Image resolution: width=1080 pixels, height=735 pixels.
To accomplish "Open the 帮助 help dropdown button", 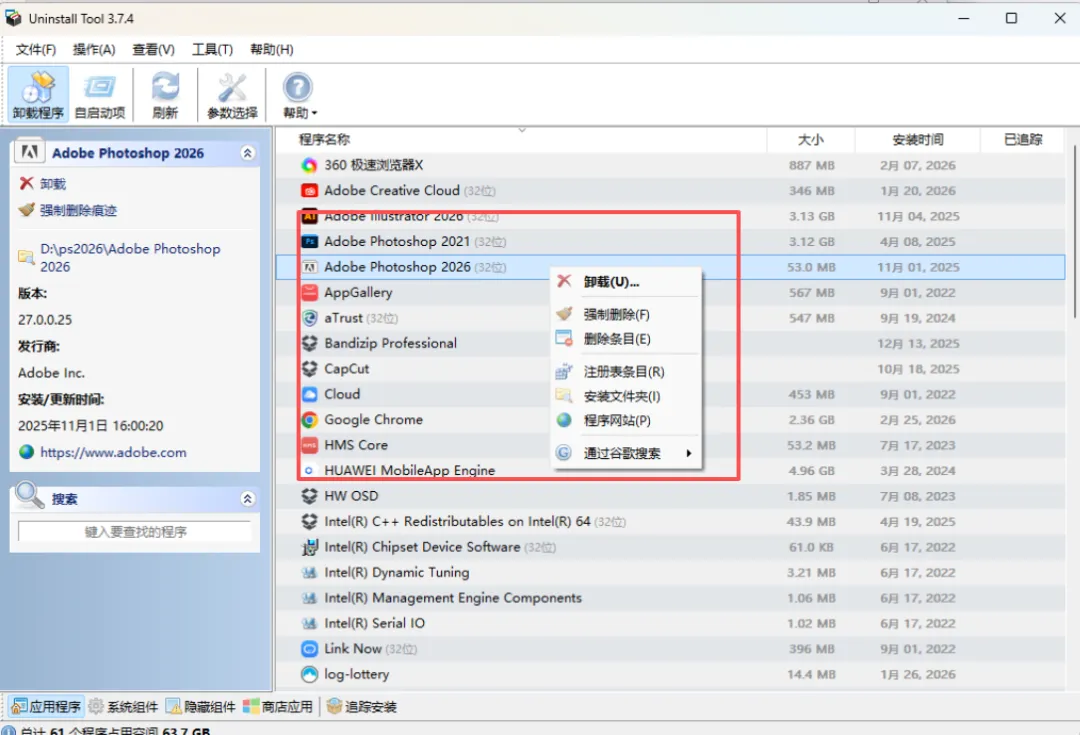I will (x=299, y=94).
